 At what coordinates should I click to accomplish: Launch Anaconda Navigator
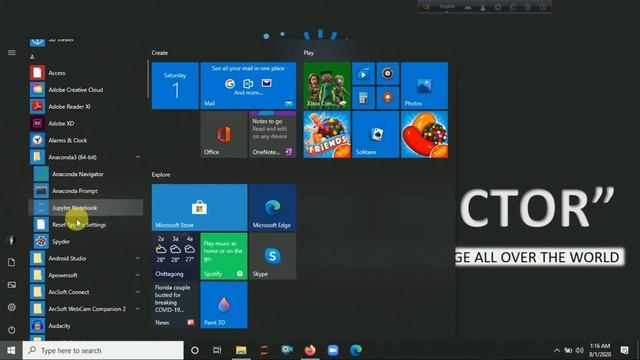(x=86, y=174)
